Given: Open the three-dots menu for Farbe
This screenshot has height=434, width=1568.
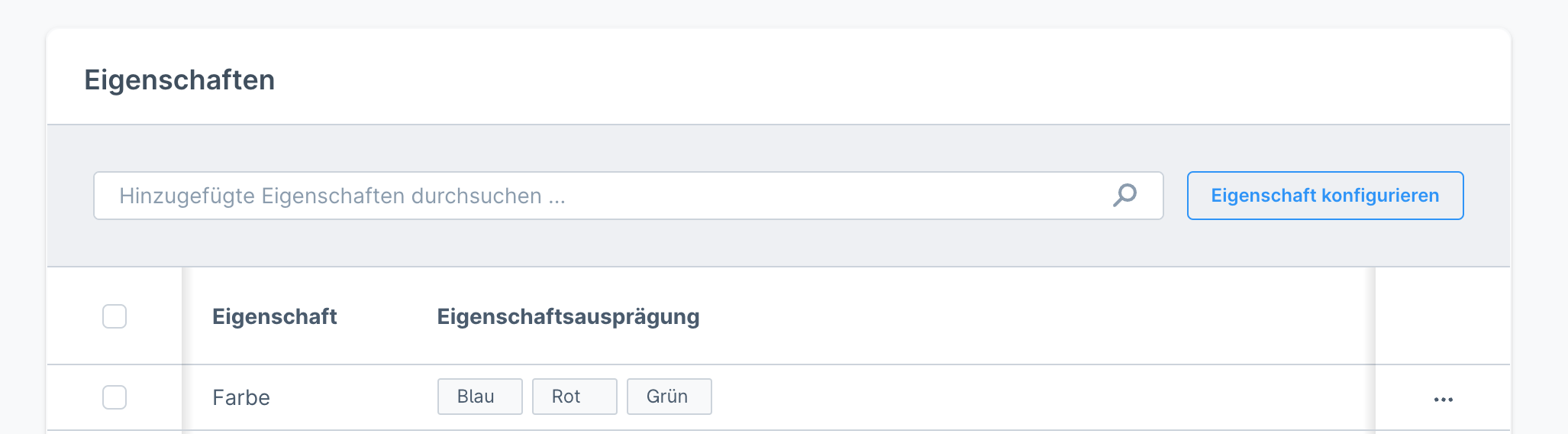Looking at the screenshot, I should tap(1443, 399).
